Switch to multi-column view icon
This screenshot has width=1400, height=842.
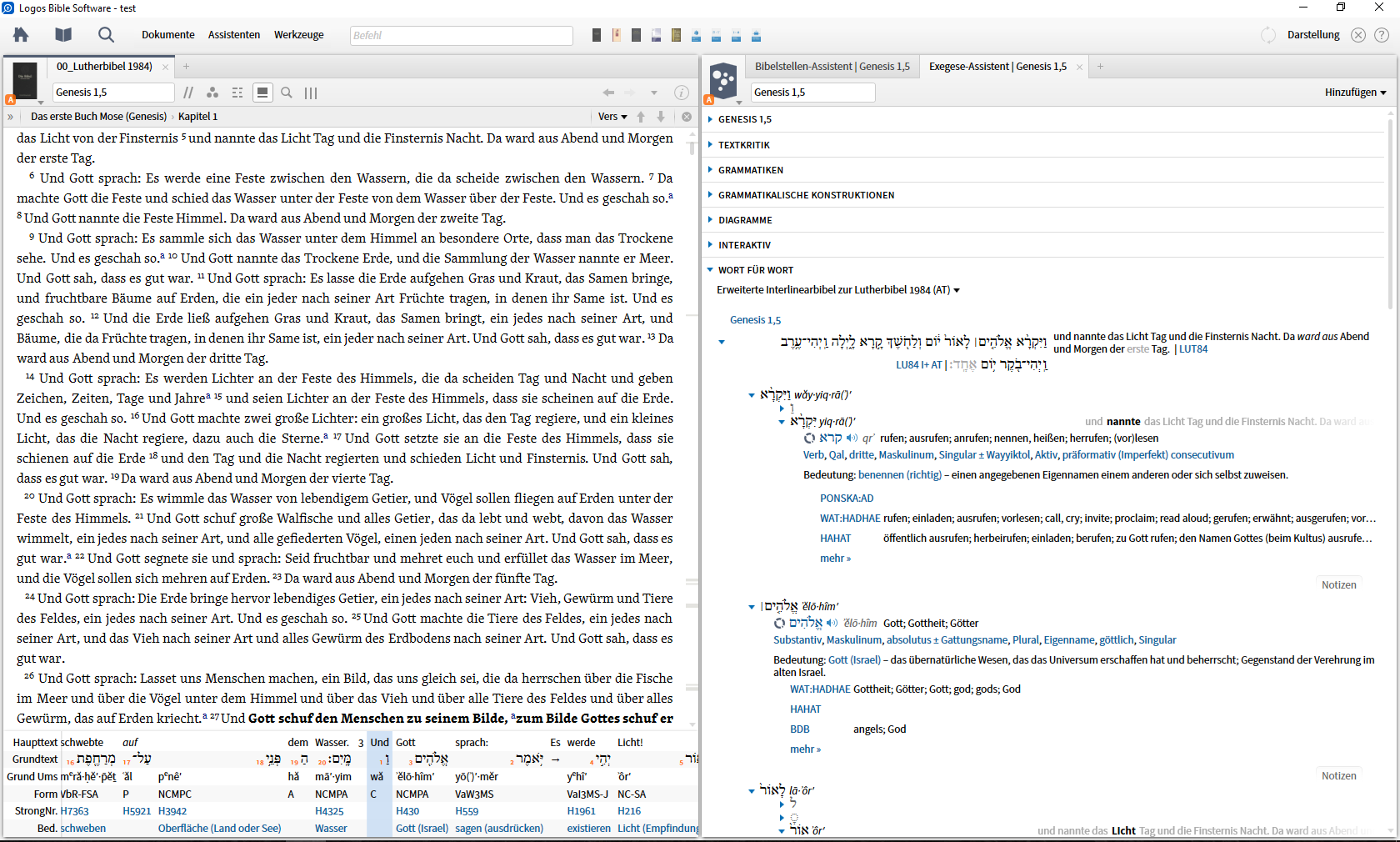coord(311,93)
